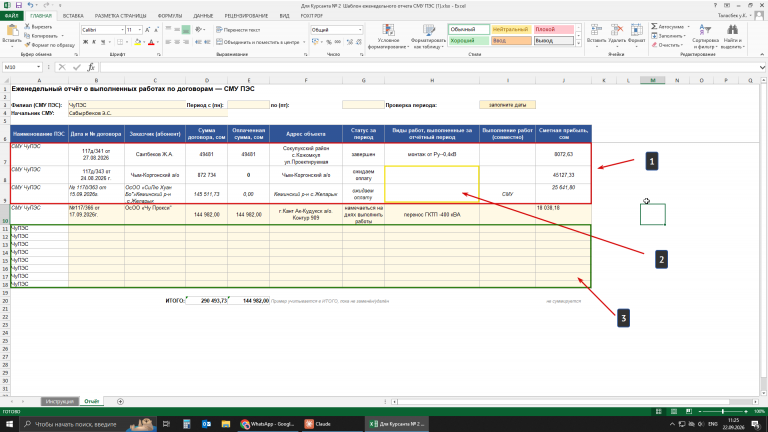Click the Undo arrow icon

30,5
